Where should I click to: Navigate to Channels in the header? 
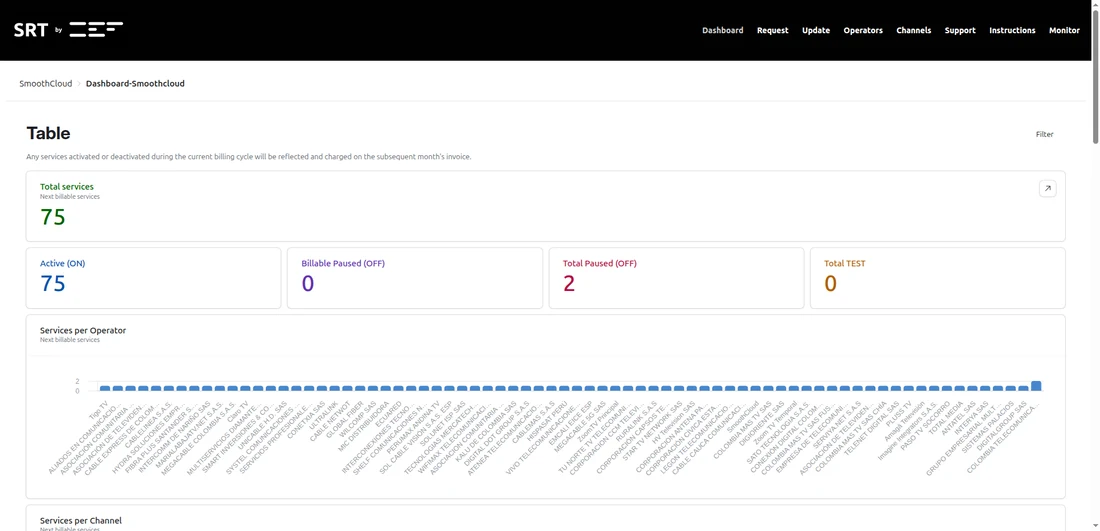pyautogui.click(x=913, y=30)
